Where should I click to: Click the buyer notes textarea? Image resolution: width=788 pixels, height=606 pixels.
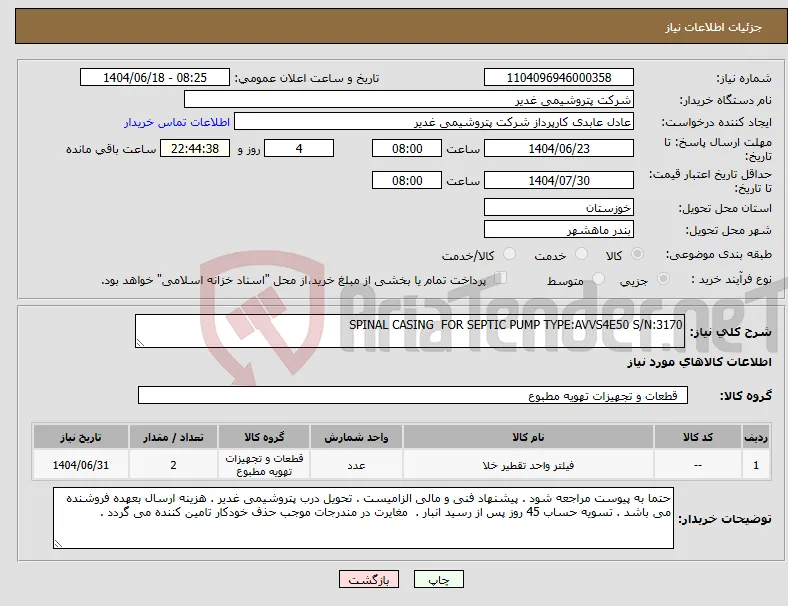pyautogui.click(x=363, y=518)
